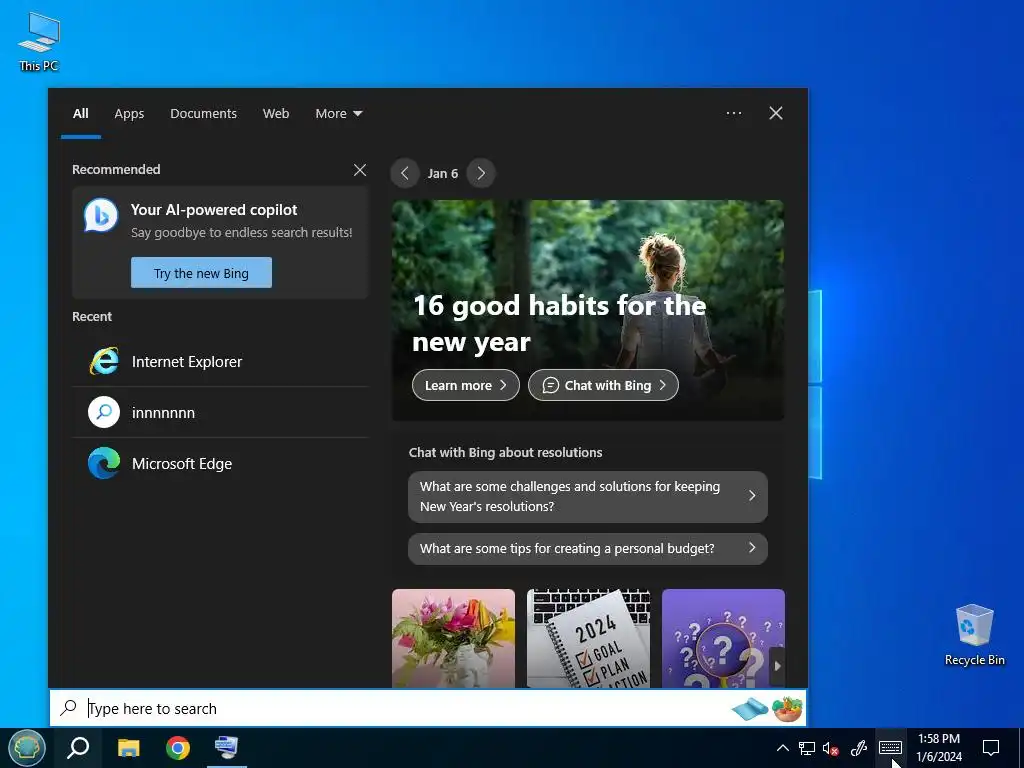Select the recent search innnnnnn
Screen dimensions: 1024x768
[221, 413]
